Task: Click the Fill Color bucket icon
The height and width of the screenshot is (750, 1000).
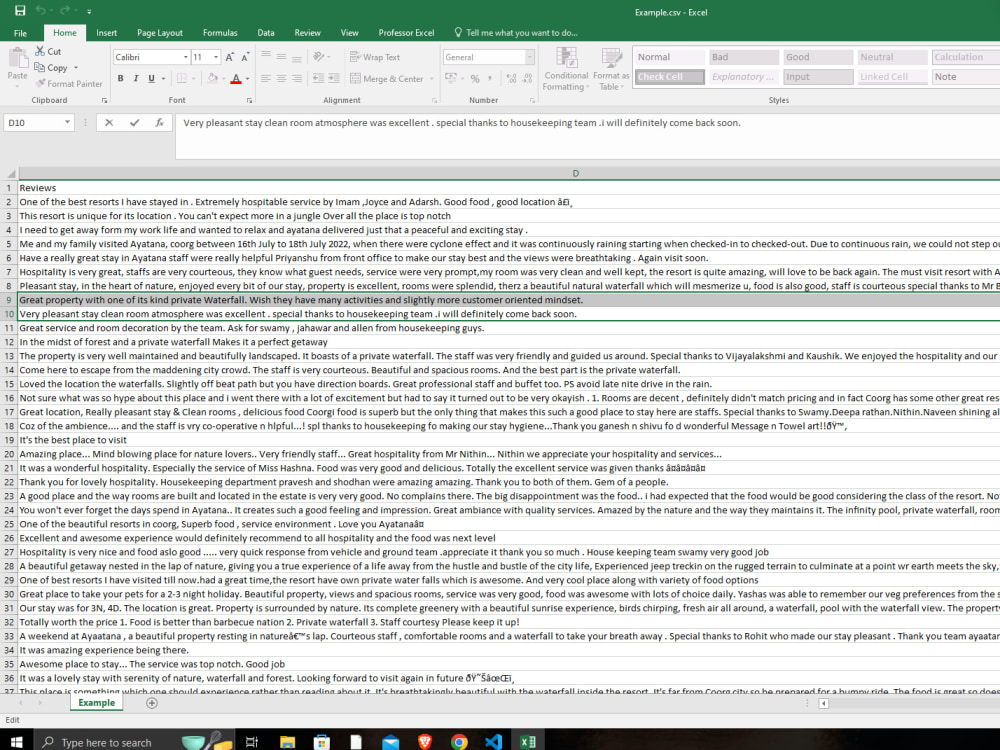Action: (212, 78)
